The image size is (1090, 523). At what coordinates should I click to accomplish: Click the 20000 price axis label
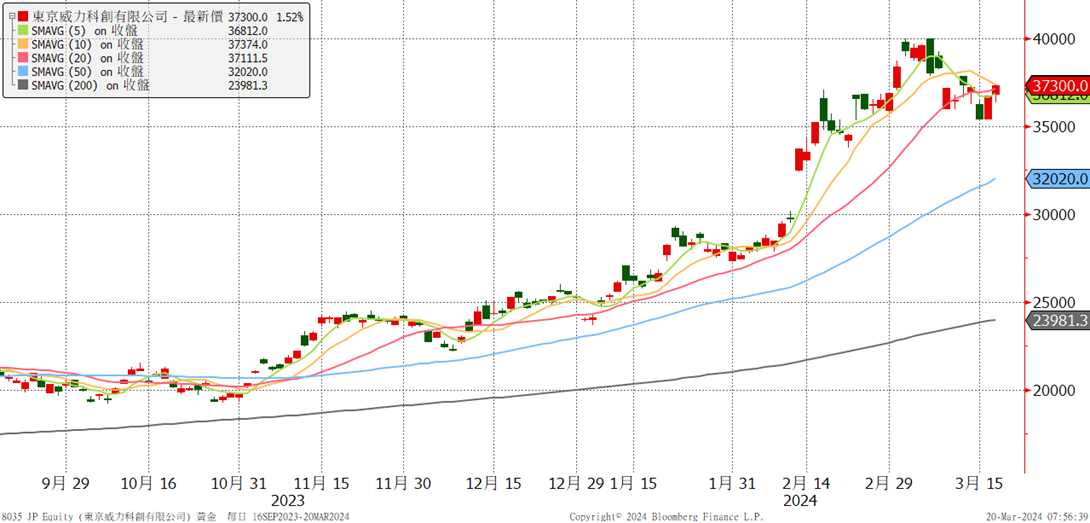pyautogui.click(x=1056, y=390)
